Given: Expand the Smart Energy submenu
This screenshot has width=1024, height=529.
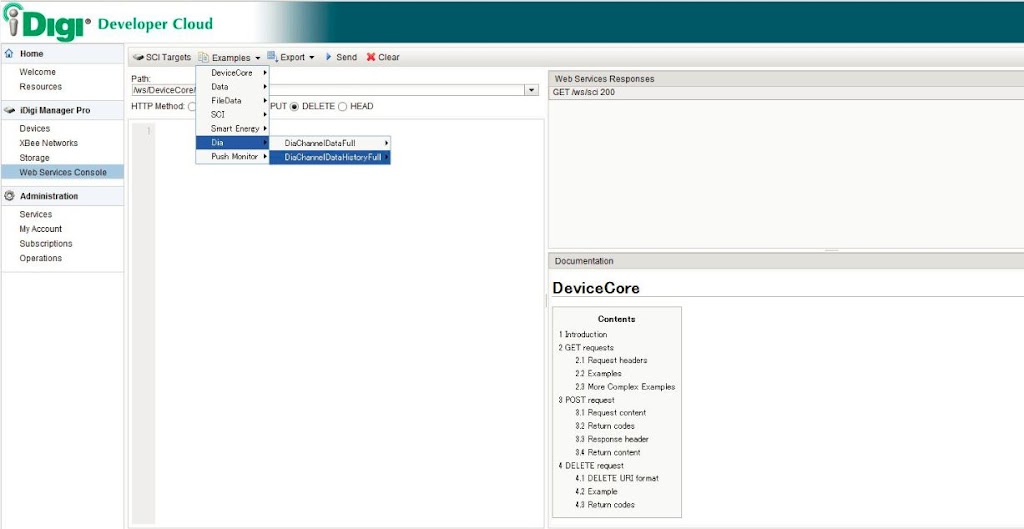Looking at the screenshot, I should pos(233,129).
